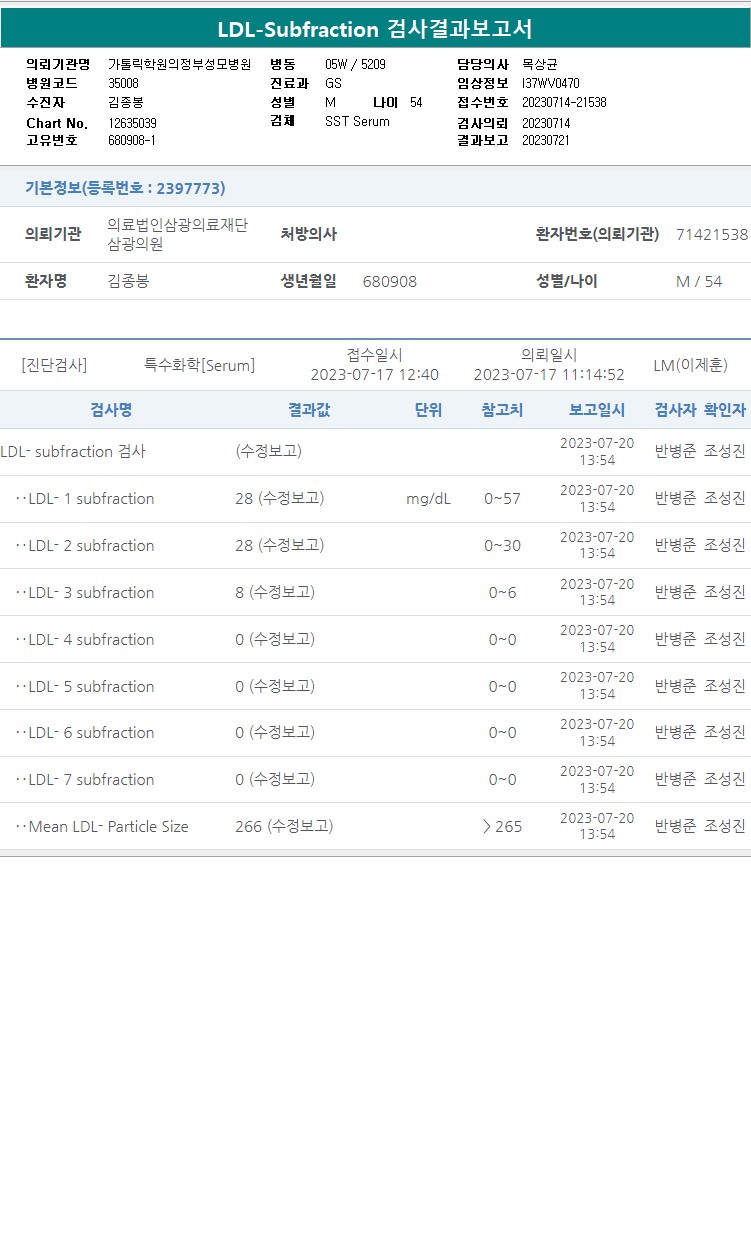Image resolution: width=751 pixels, height=1236 pixels.
Task: Click the 결과값 column header
Action: tap(309, 409)
